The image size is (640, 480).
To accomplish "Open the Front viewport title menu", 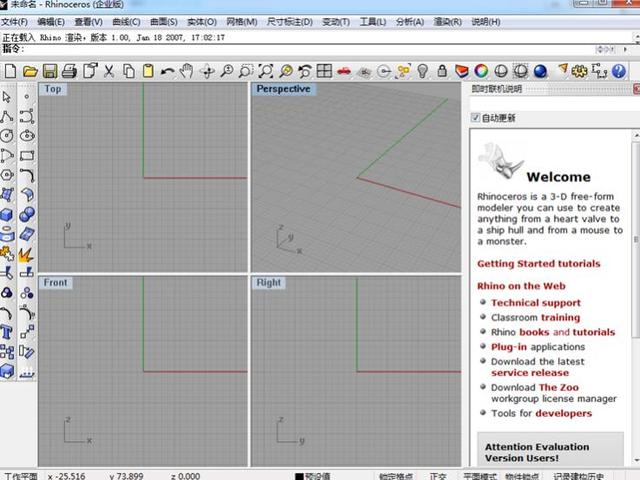I will pyautogui.click(x=56, y=282).
